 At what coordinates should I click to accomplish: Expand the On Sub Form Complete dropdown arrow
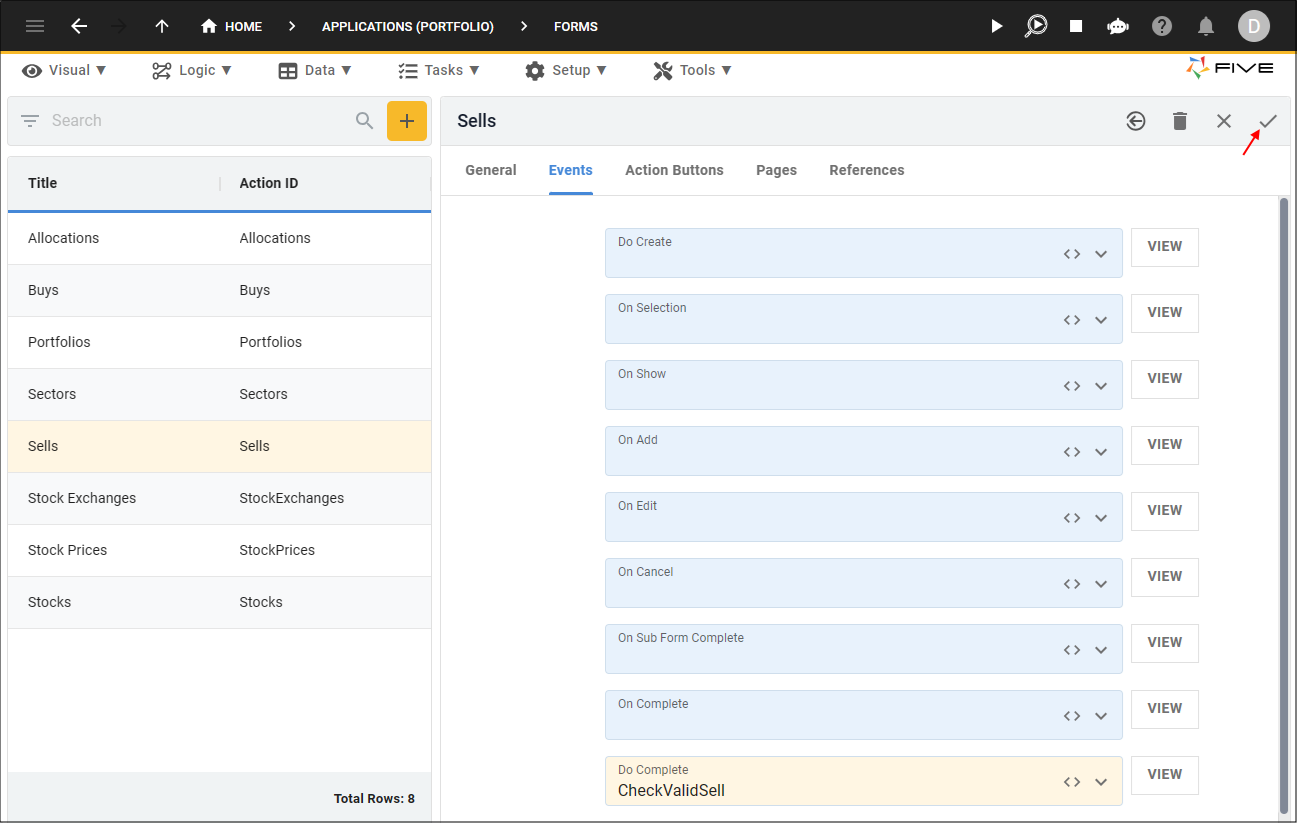click(1101, 650)
